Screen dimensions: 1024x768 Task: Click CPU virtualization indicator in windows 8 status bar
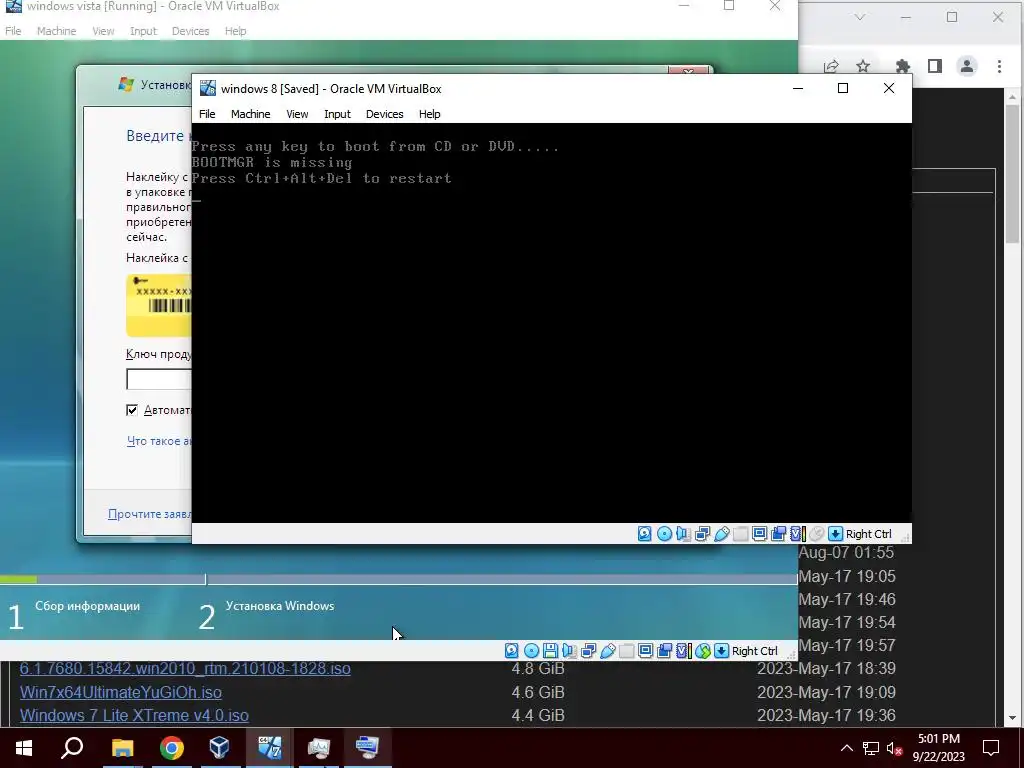pyautogui.click(x=797, y=534)
